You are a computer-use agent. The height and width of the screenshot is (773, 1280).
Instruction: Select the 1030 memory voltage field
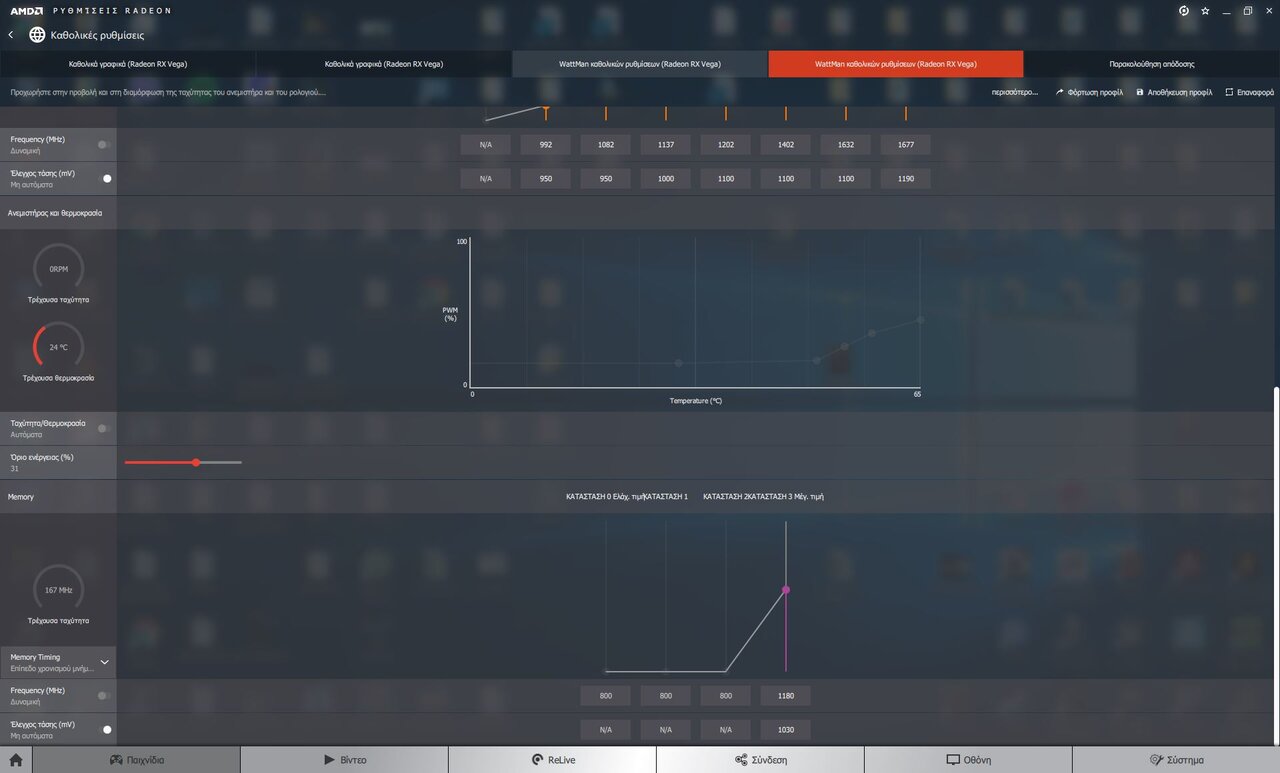click(x=786, y=730)
